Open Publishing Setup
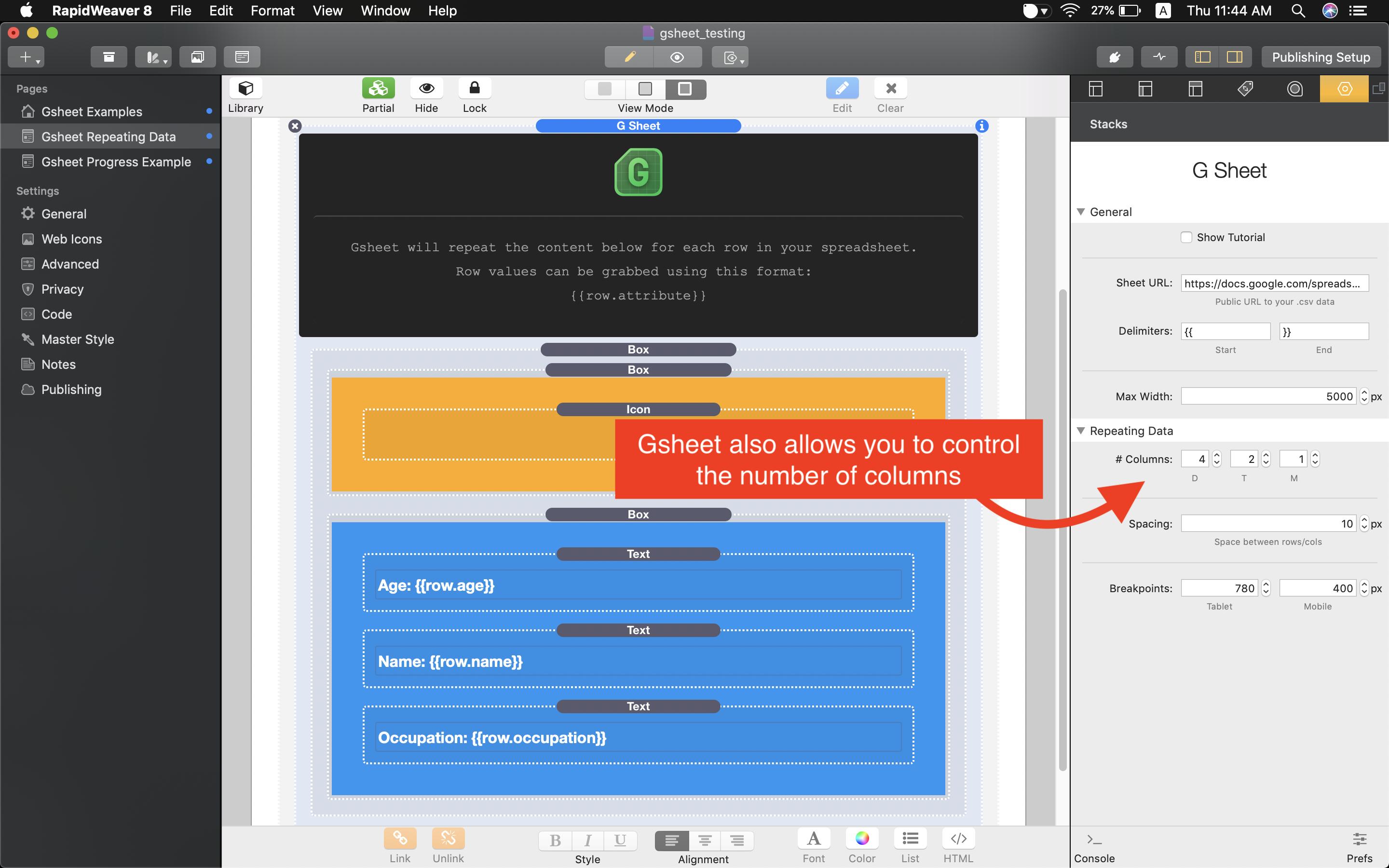The width and height of the screenshot is (1389, 868). tap(1321, 57)
